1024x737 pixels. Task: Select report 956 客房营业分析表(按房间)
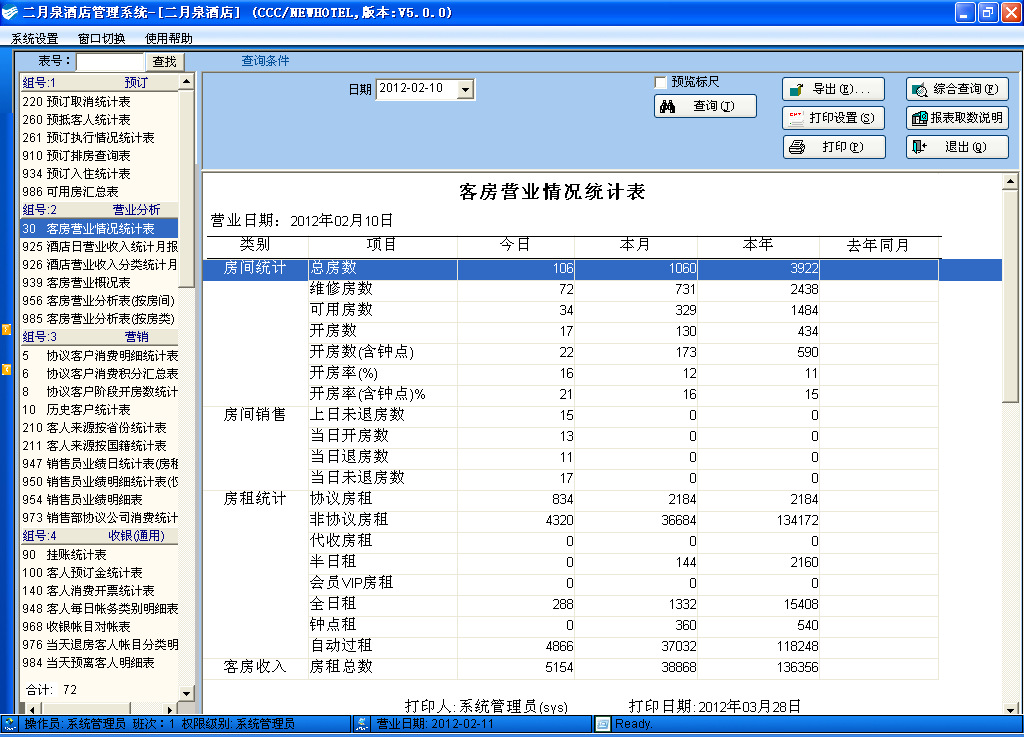[99, 301]
